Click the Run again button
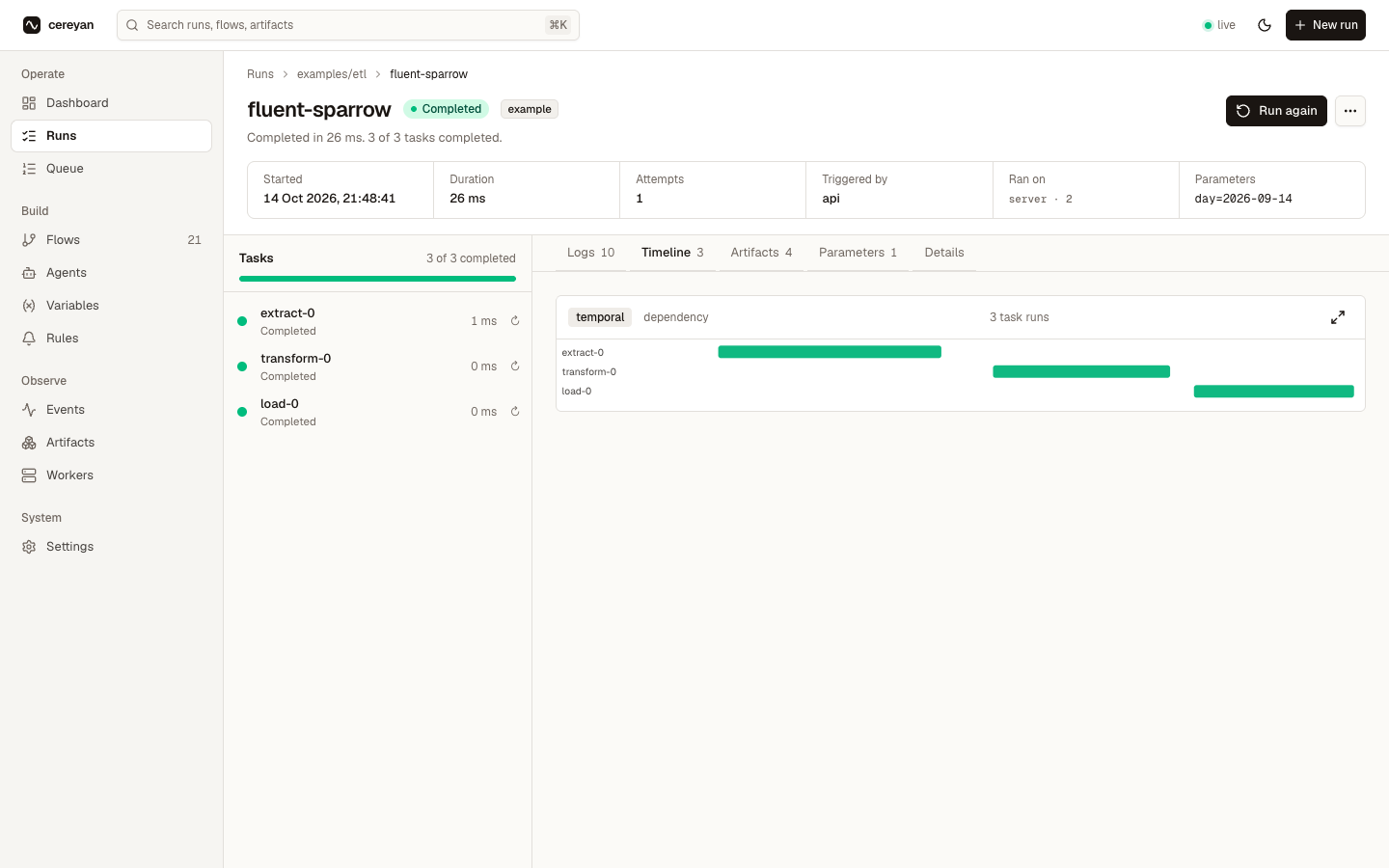The image size is (1389, 868). click(x=1276, y=111)
